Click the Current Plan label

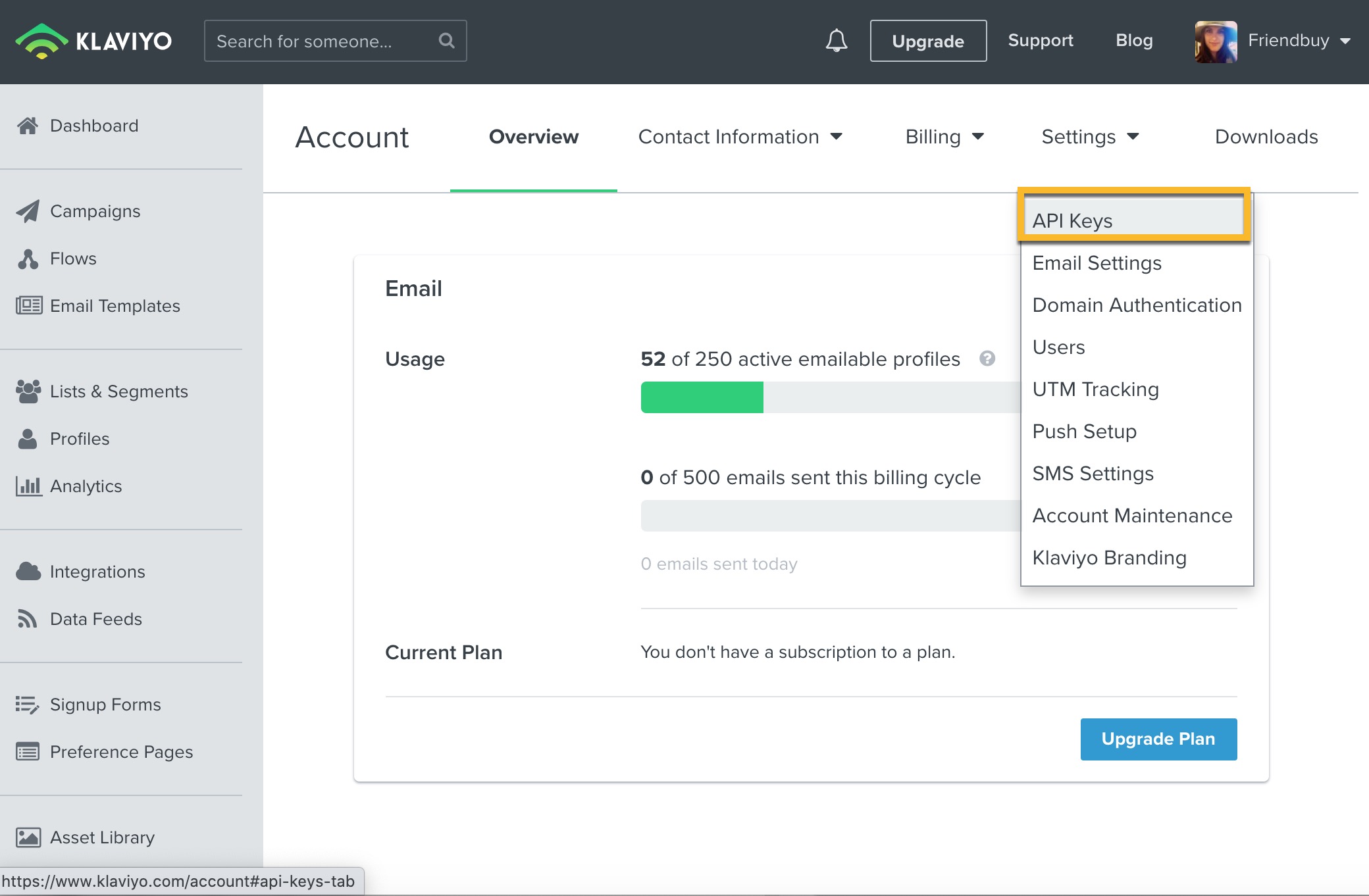(x=444, y=652)
